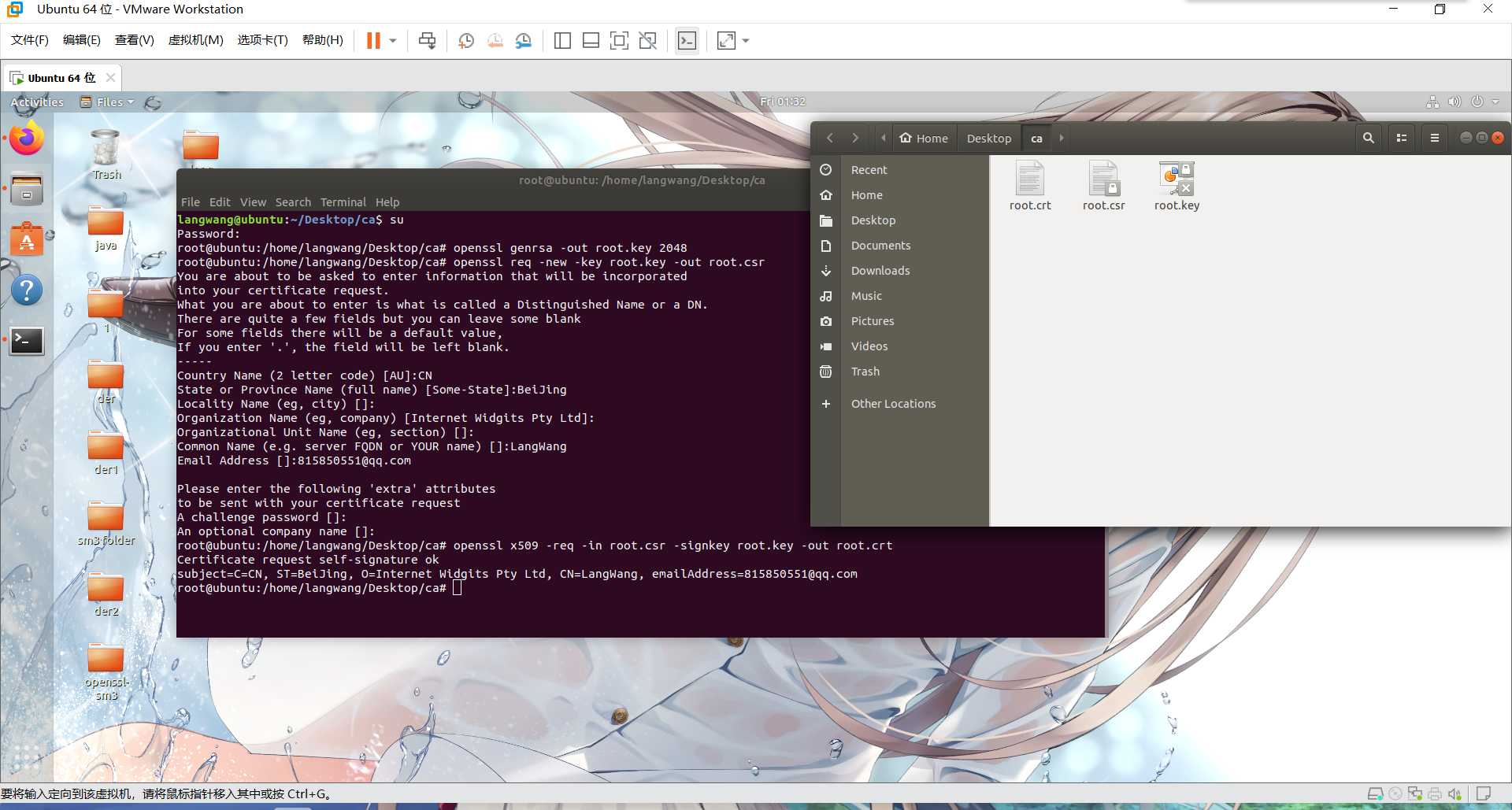
Task: Open terminal File menu
Action: 191,202
